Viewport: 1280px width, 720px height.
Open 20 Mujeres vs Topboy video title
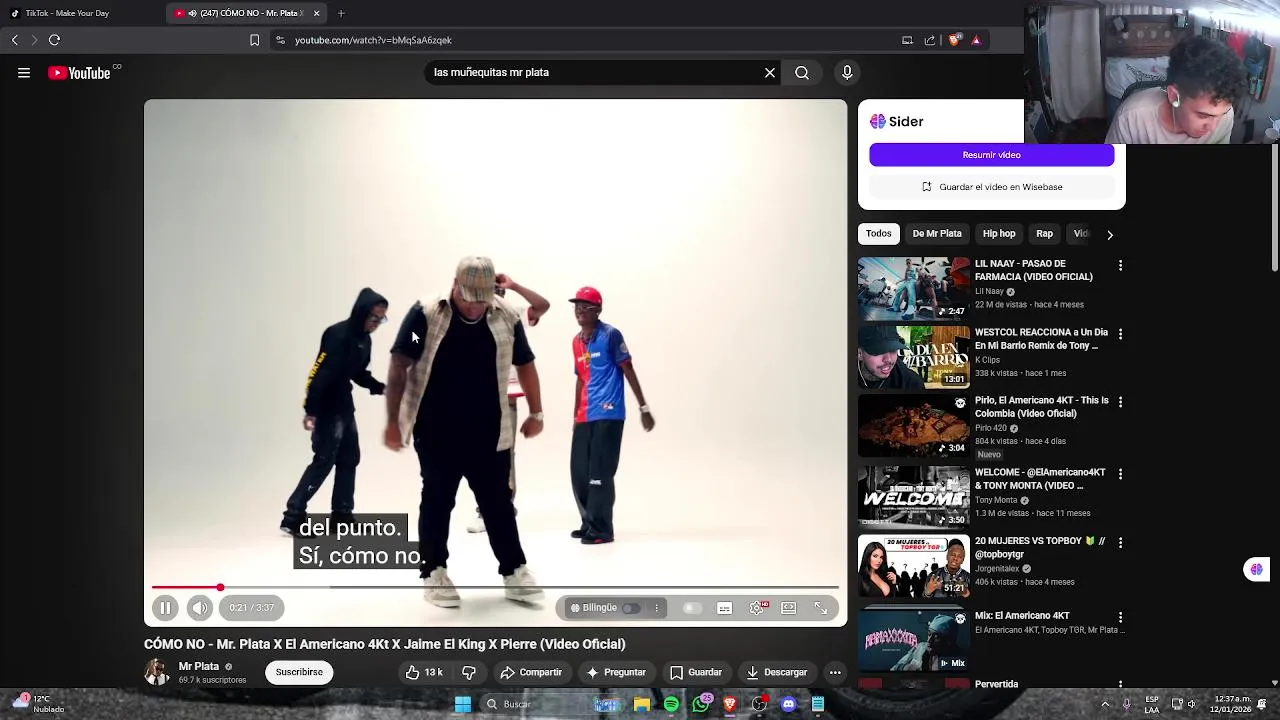1040,548
